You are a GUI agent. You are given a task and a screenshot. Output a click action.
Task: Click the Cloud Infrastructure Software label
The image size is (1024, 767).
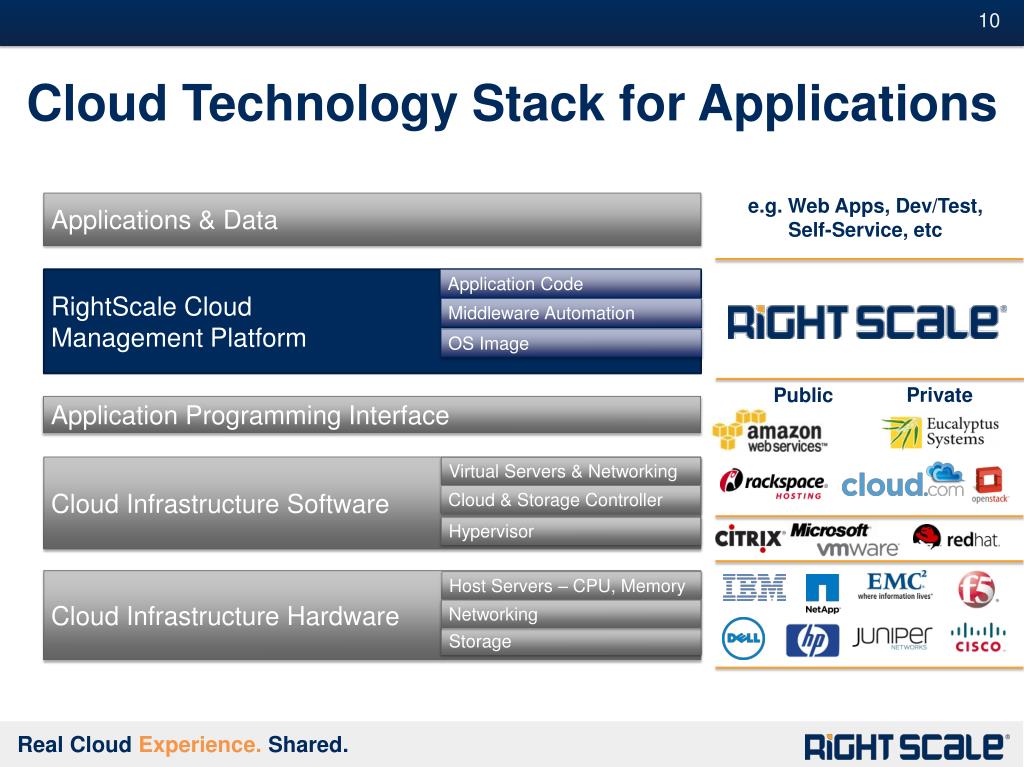coord(220,504)
